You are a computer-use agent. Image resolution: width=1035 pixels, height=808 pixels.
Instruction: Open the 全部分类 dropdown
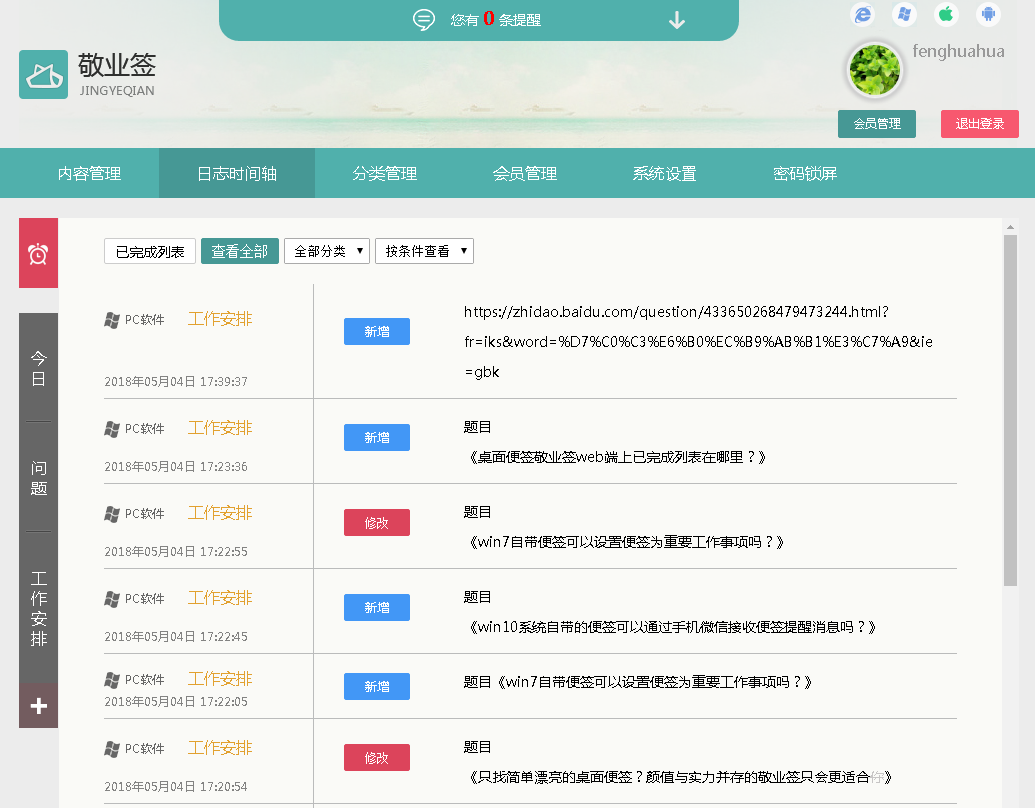(x=327, y=252)
